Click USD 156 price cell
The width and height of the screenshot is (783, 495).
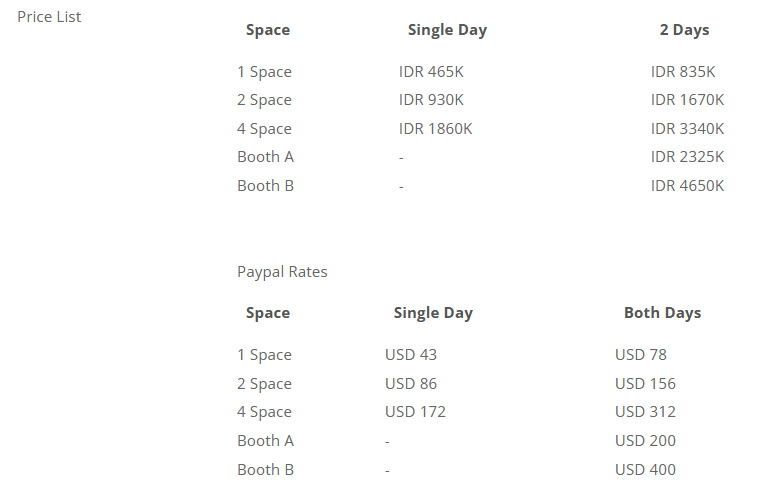pyautogui.click(x=645, y=384)
